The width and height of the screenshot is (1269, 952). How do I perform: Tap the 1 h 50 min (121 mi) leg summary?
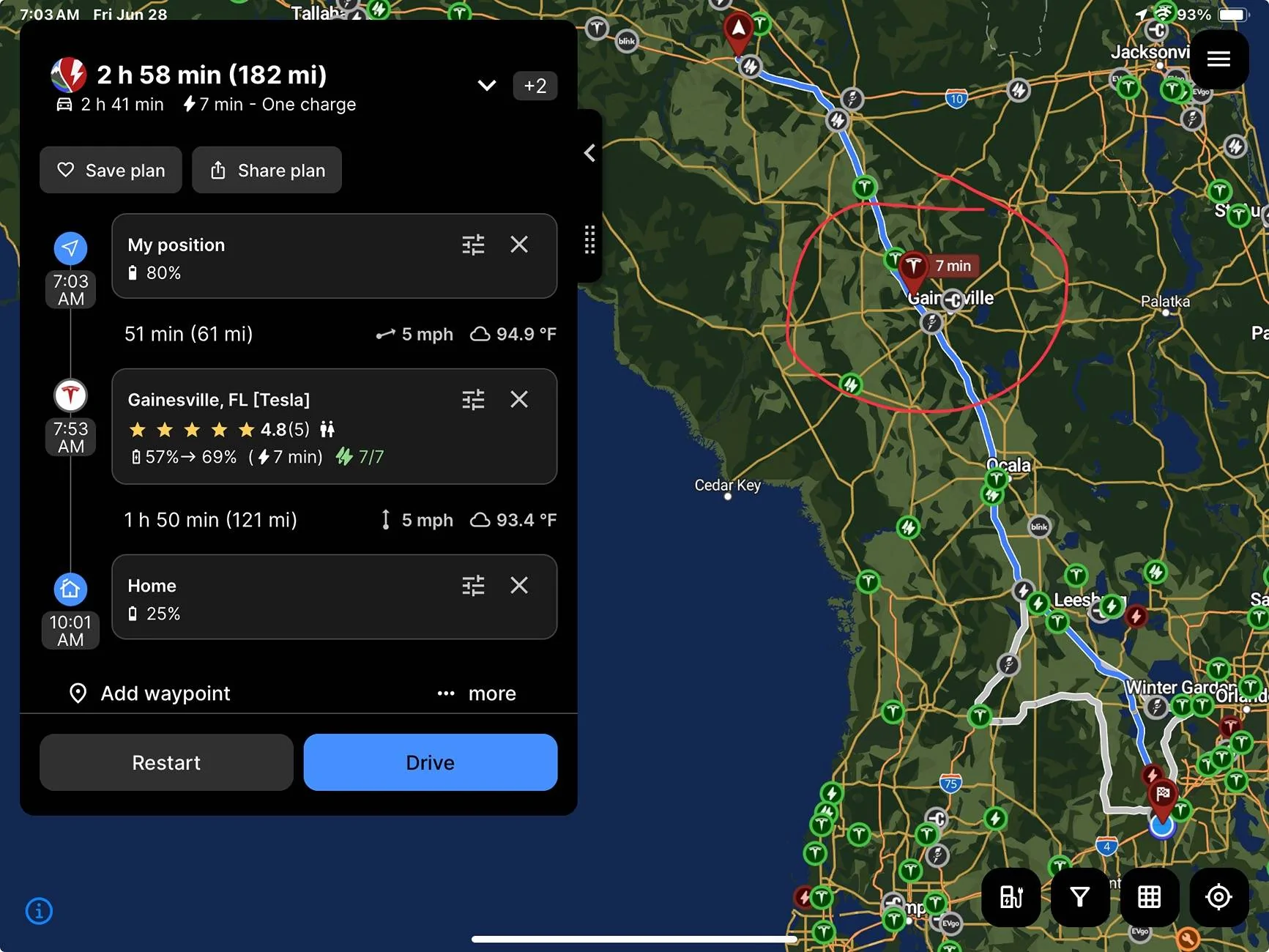(x=210, y=520)
